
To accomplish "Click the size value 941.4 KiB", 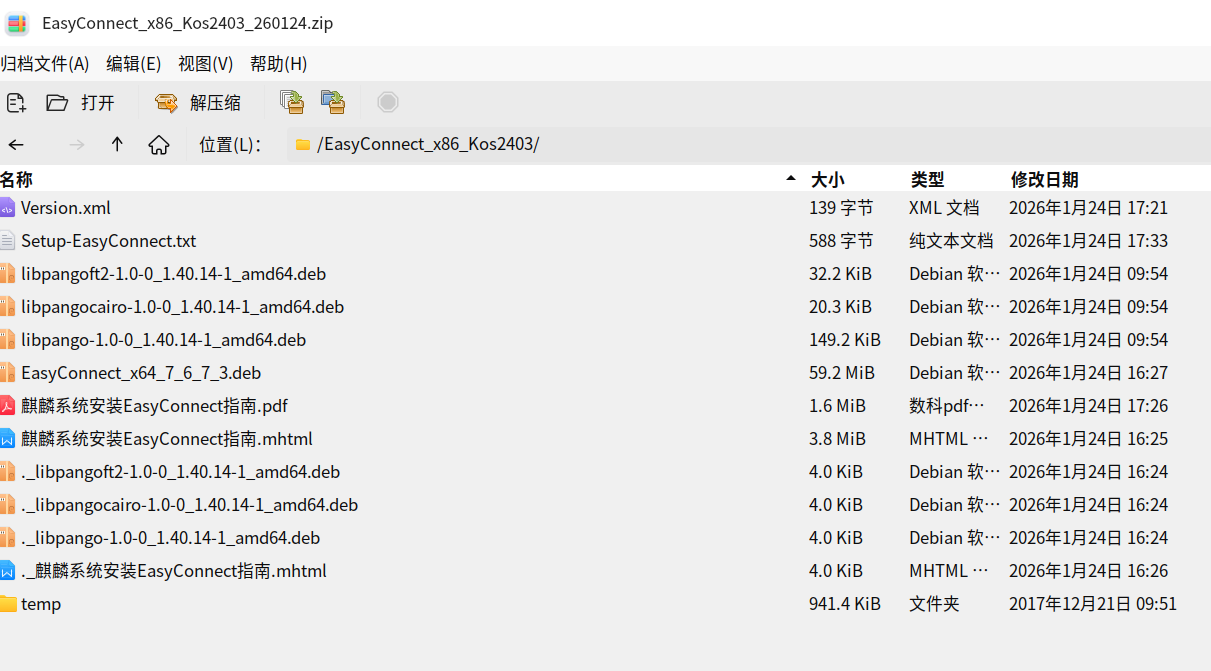I will [x=845, y=604].
